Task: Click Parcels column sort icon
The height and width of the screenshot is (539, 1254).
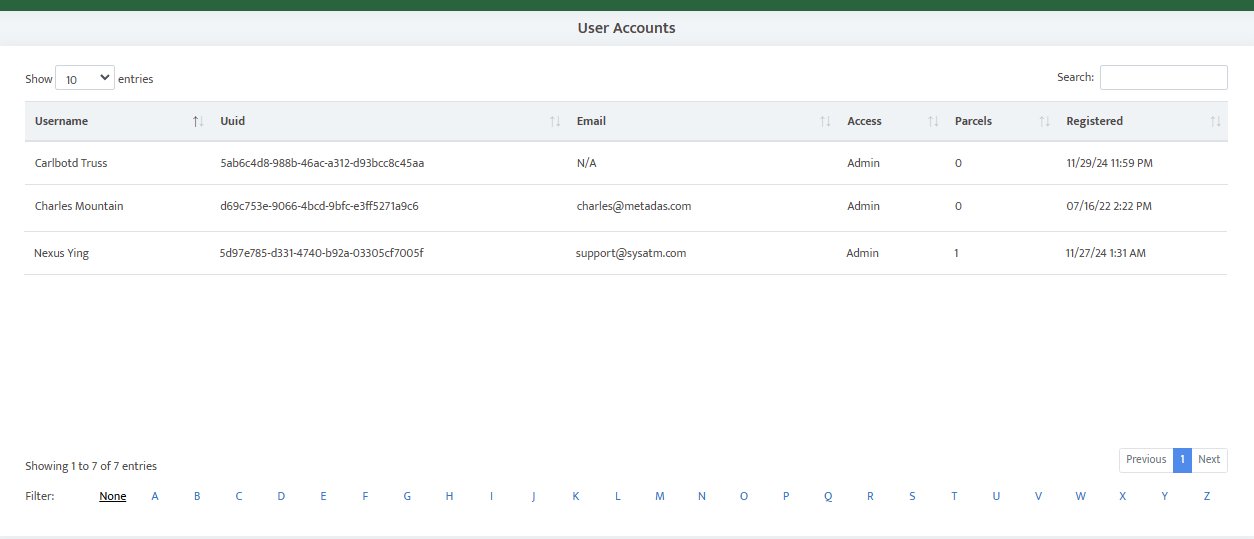Action: coord(1044,121)
